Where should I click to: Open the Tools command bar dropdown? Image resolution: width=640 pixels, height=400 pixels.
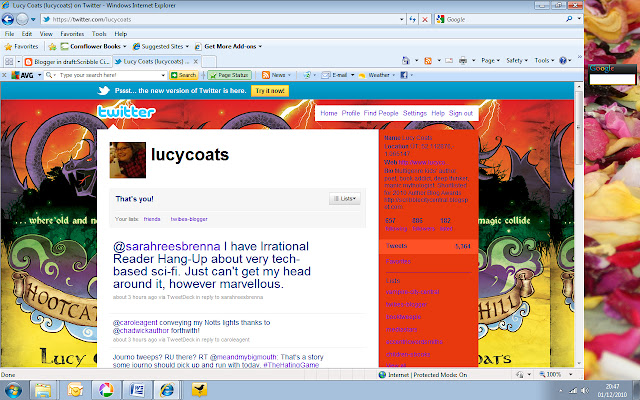pyautogui.click(x=544, y=60)
